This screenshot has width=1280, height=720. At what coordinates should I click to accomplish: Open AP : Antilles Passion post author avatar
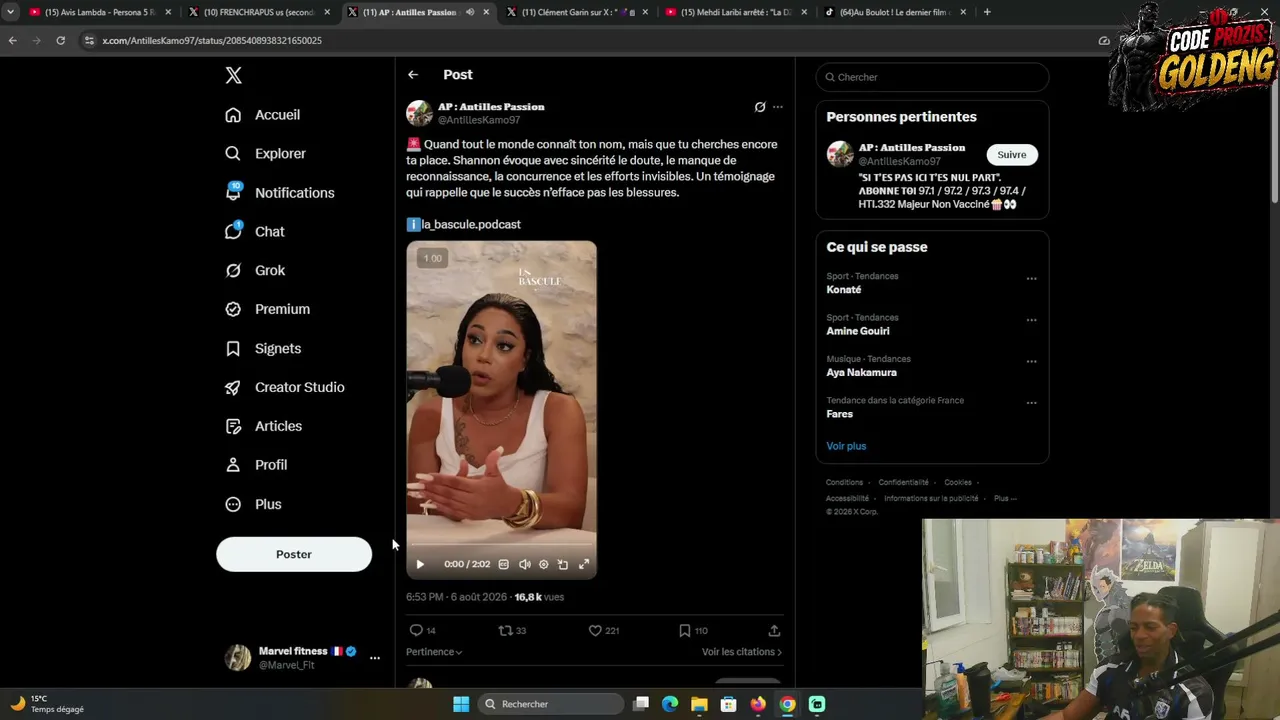point(419,113)
